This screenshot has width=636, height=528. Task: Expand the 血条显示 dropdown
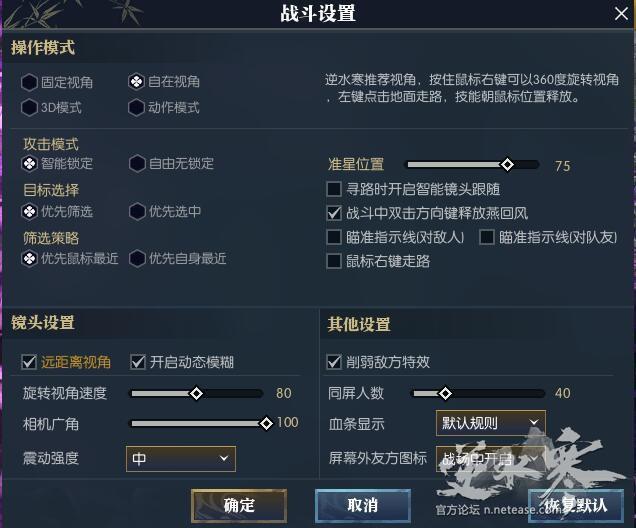click(x=490, y=424)
